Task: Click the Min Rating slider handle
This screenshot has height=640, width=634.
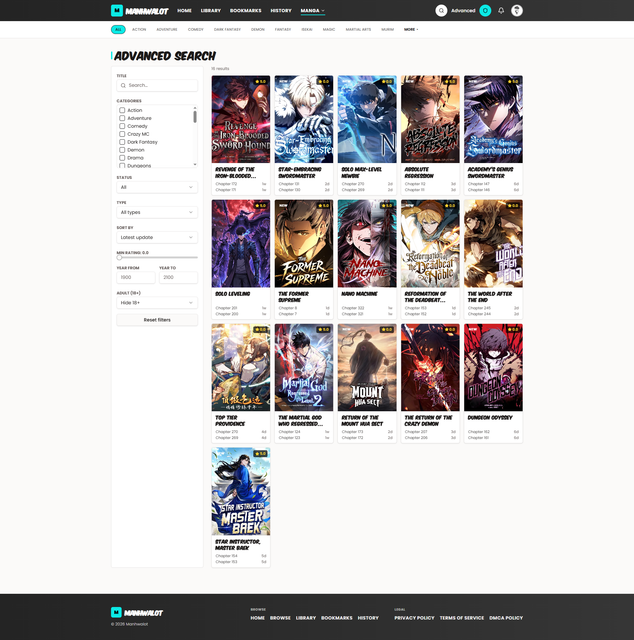Action: [x=119, y=258]
